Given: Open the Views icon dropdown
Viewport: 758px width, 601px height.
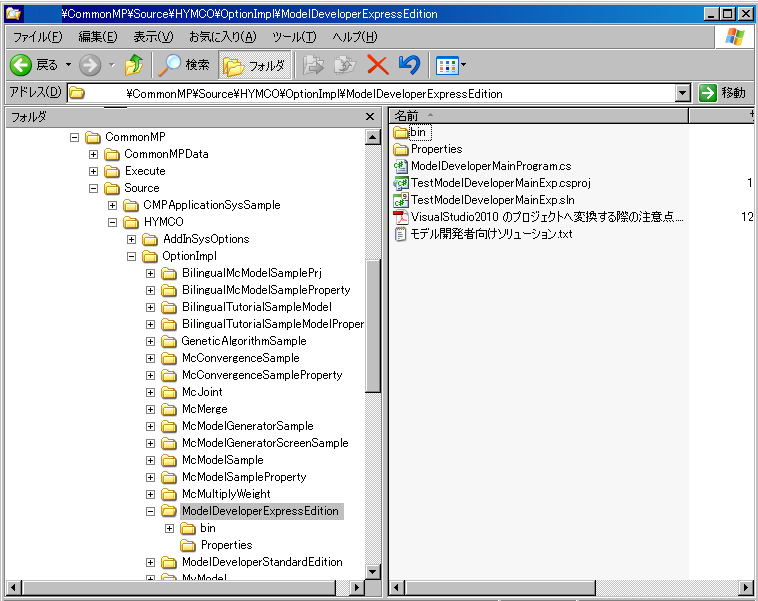Looking at the screenshot, I should pos(451,66).
